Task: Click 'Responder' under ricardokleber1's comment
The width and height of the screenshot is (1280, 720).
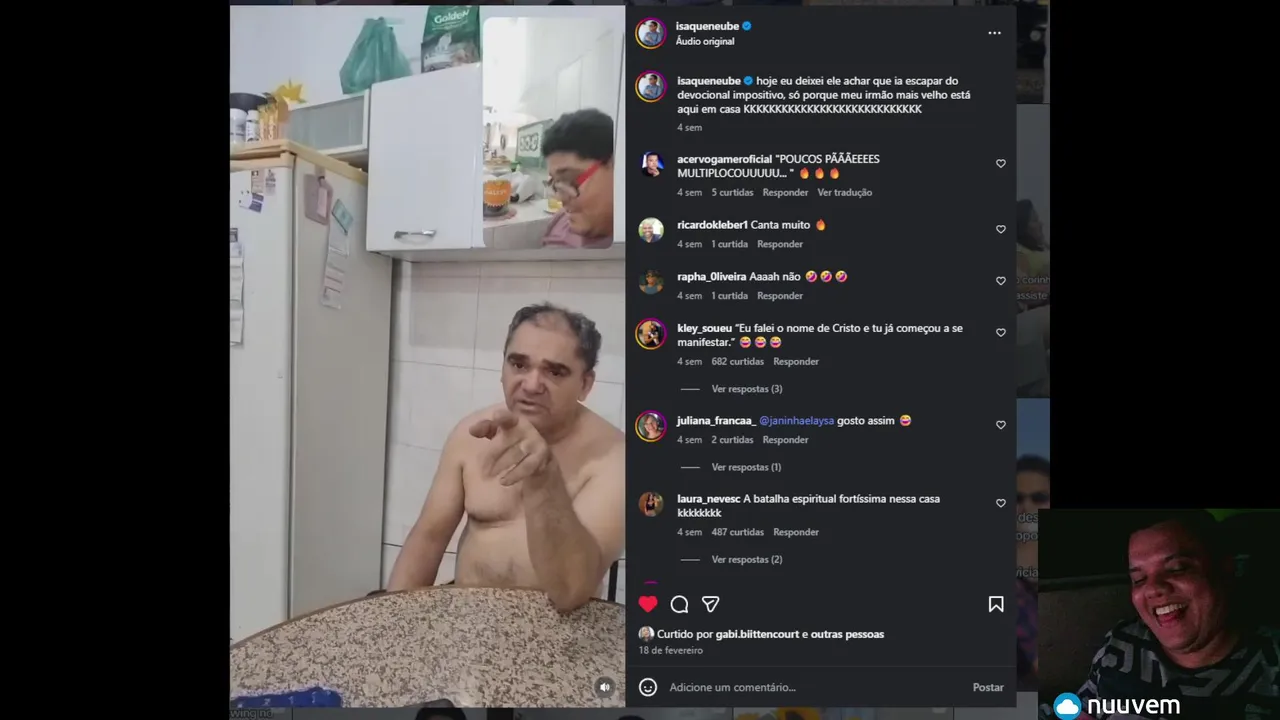Action: (780, 244)
